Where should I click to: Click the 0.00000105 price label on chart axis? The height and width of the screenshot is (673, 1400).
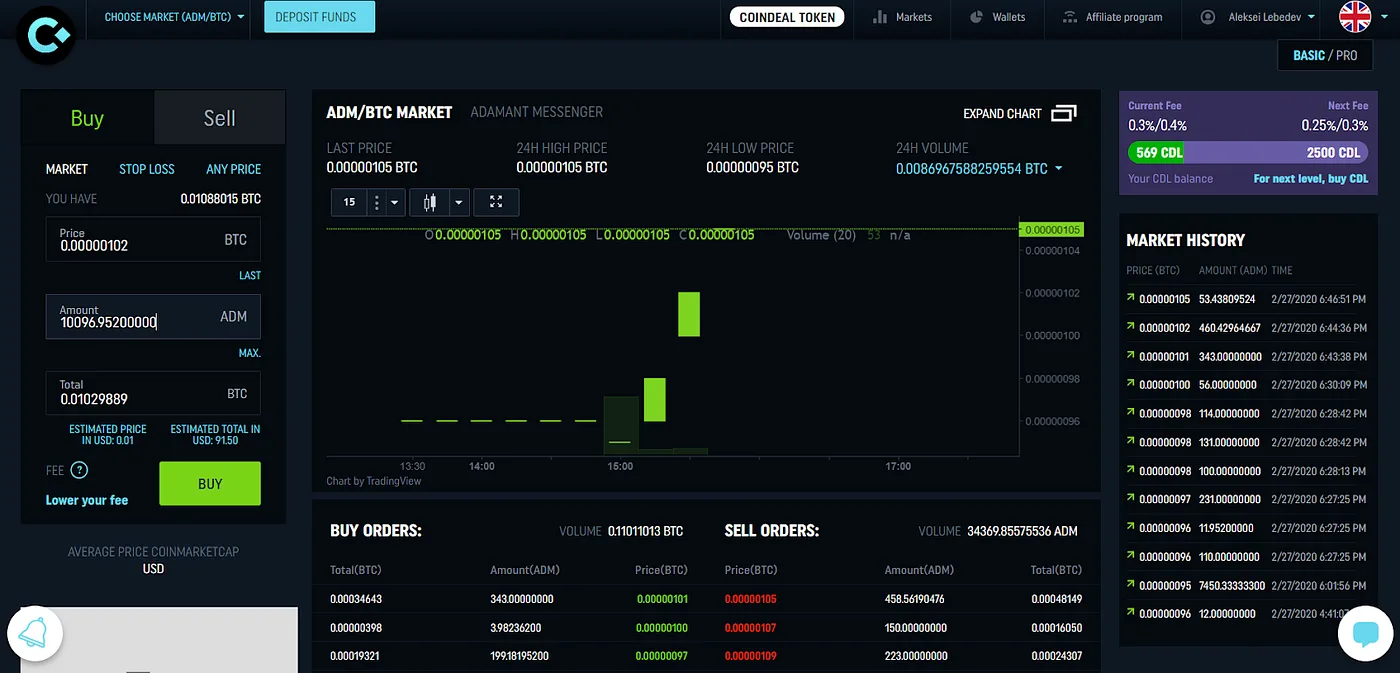point(1050,229)
